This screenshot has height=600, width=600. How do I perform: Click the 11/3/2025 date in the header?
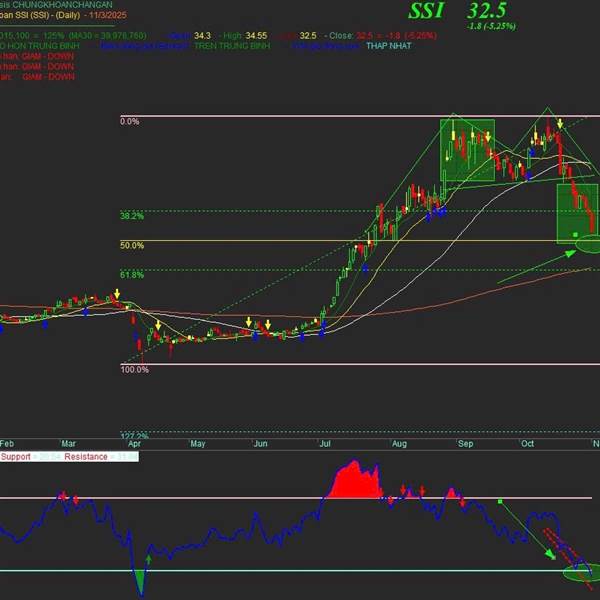coord(108,15)
